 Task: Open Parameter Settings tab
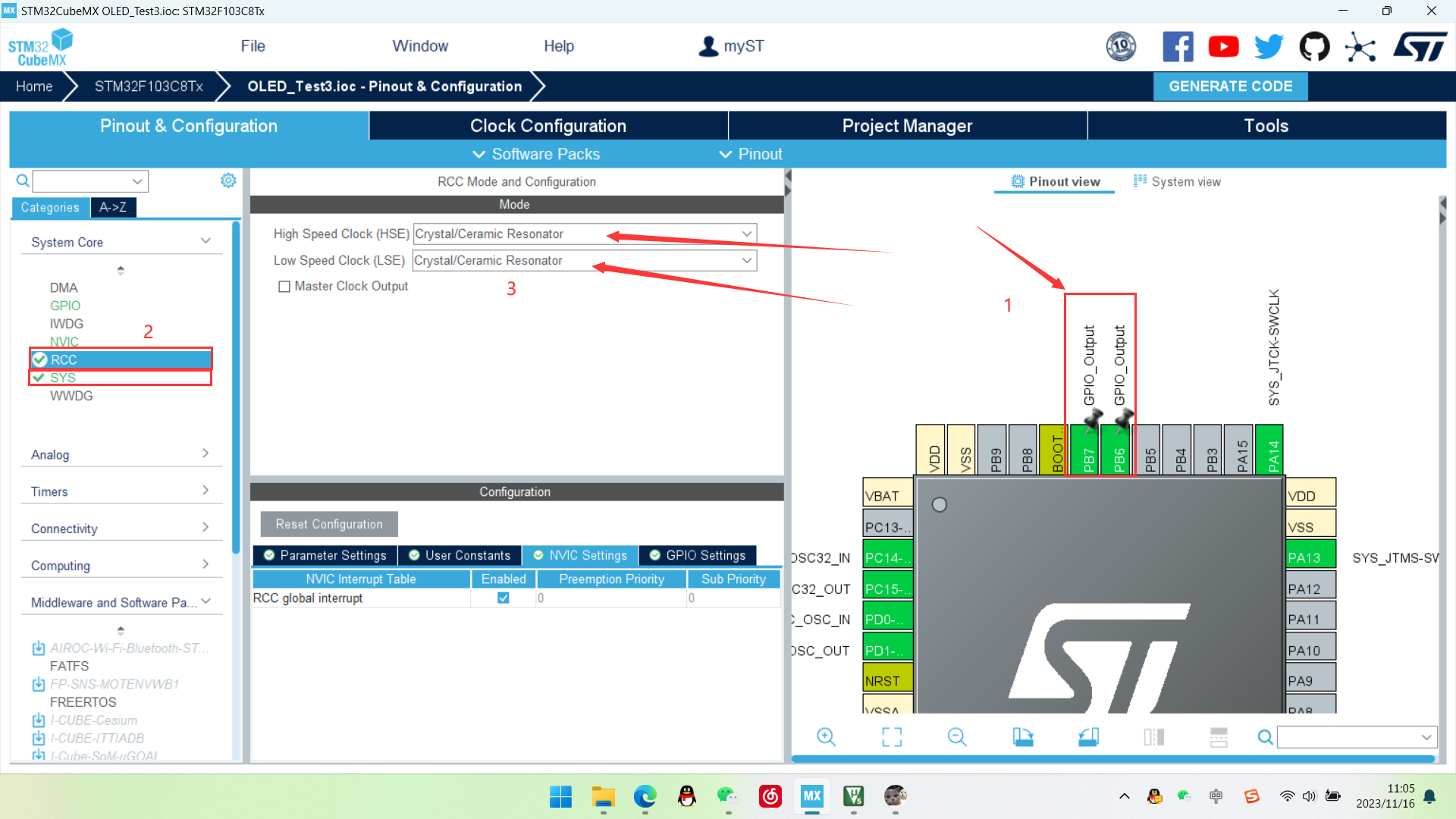click(x=325, y=555)
